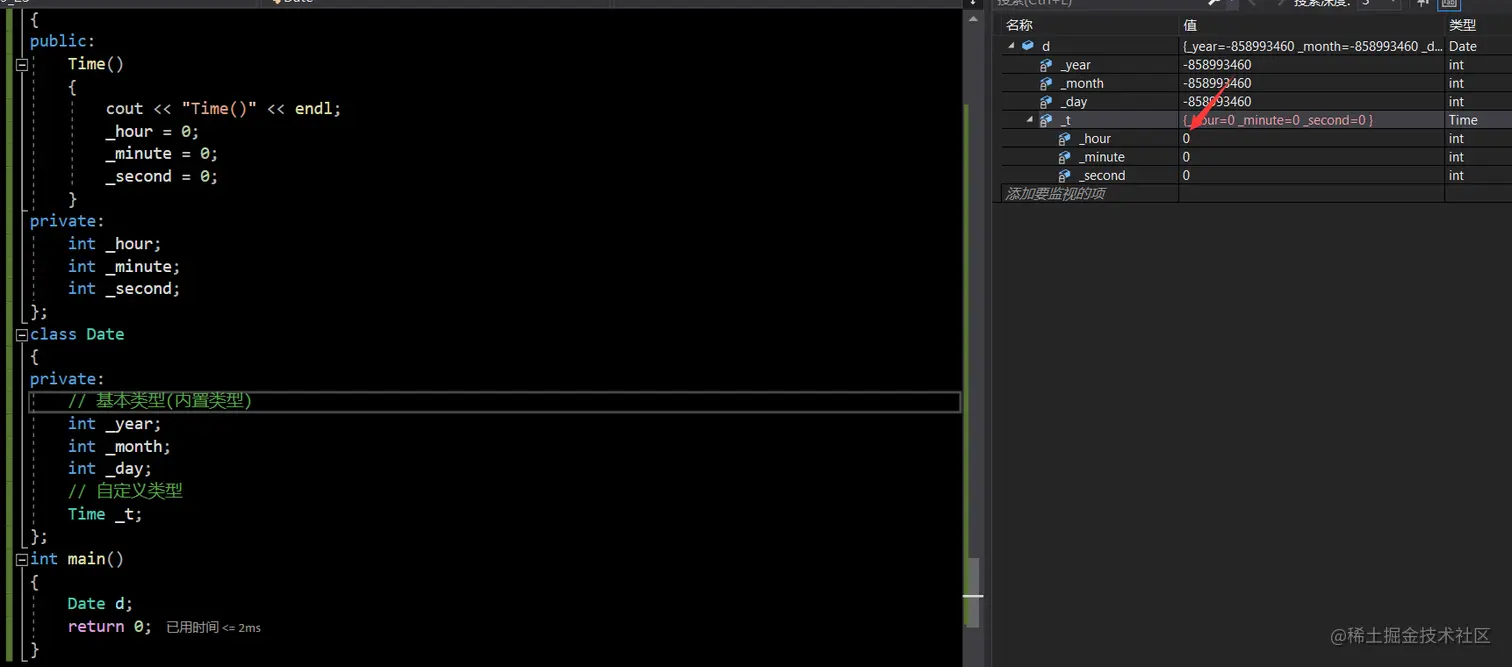The height and width of the screenshot is (667, 1512).
Task: Click the cout << "Time()" << endl; line
Action: point(223,109)
